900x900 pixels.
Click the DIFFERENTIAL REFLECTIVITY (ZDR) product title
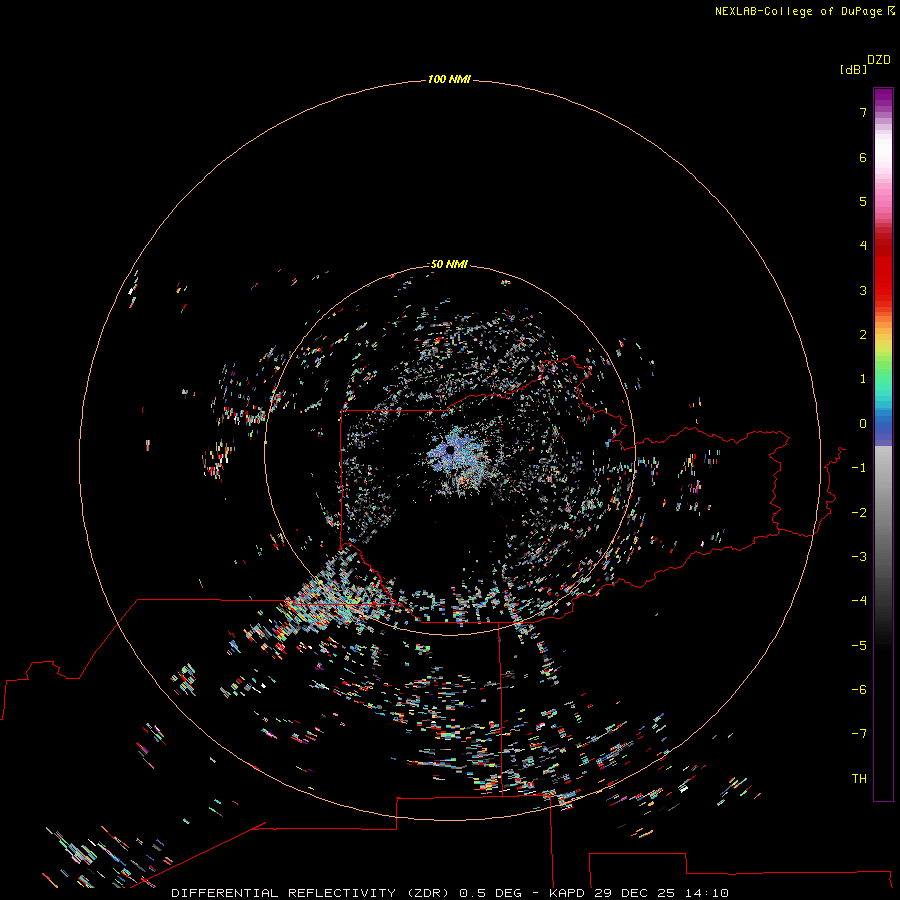[x=311, y=893]
